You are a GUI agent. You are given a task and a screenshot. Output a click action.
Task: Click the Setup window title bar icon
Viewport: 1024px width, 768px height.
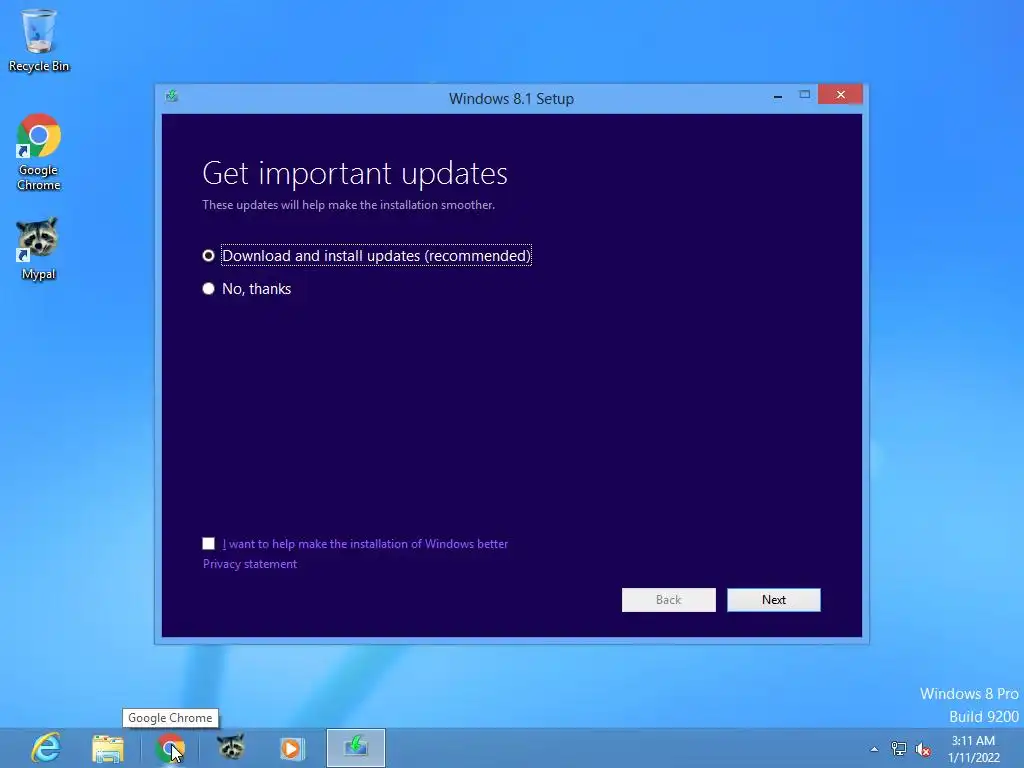click(x=172, y=97)
